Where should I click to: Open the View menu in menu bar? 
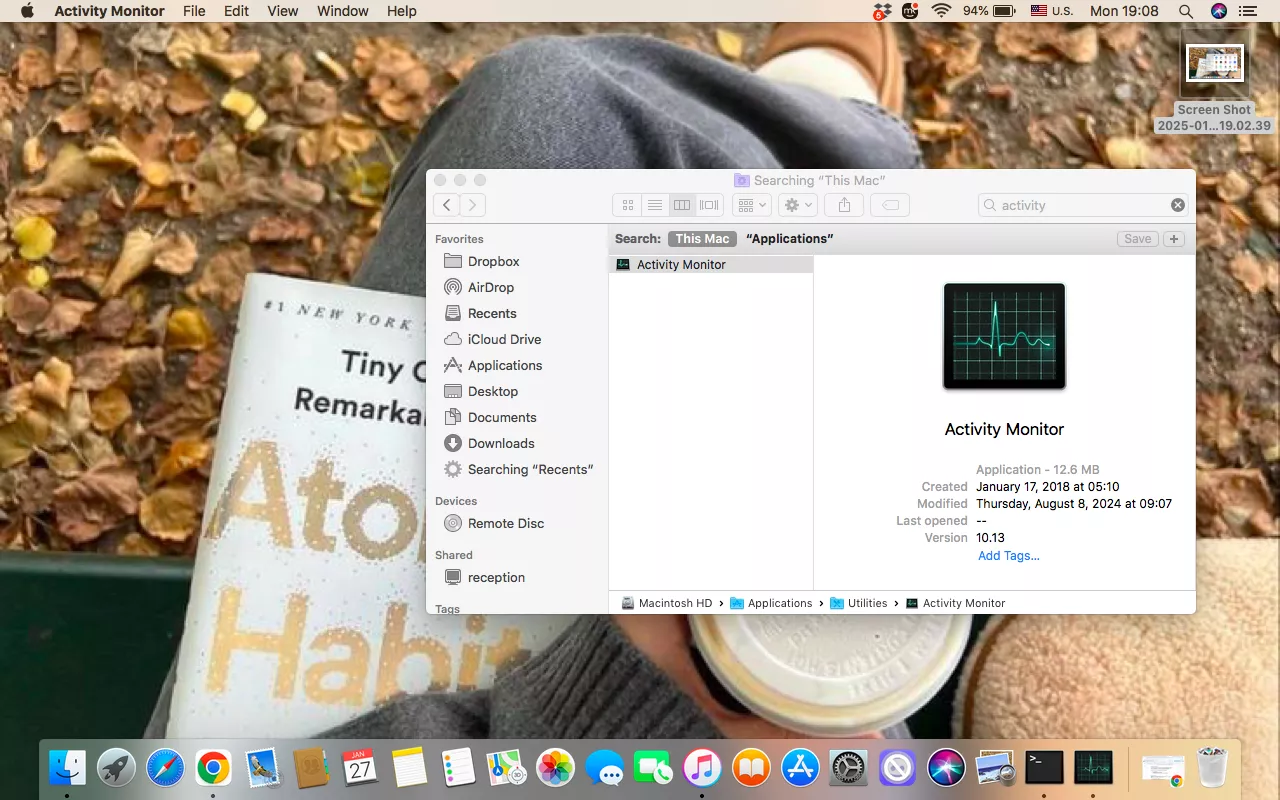(x=283, y=11)
